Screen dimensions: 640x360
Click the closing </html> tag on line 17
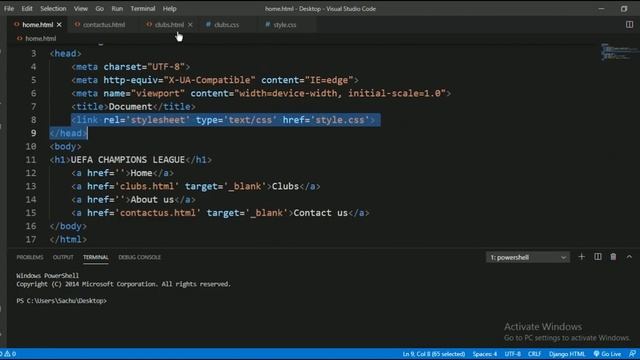(68, 240)
